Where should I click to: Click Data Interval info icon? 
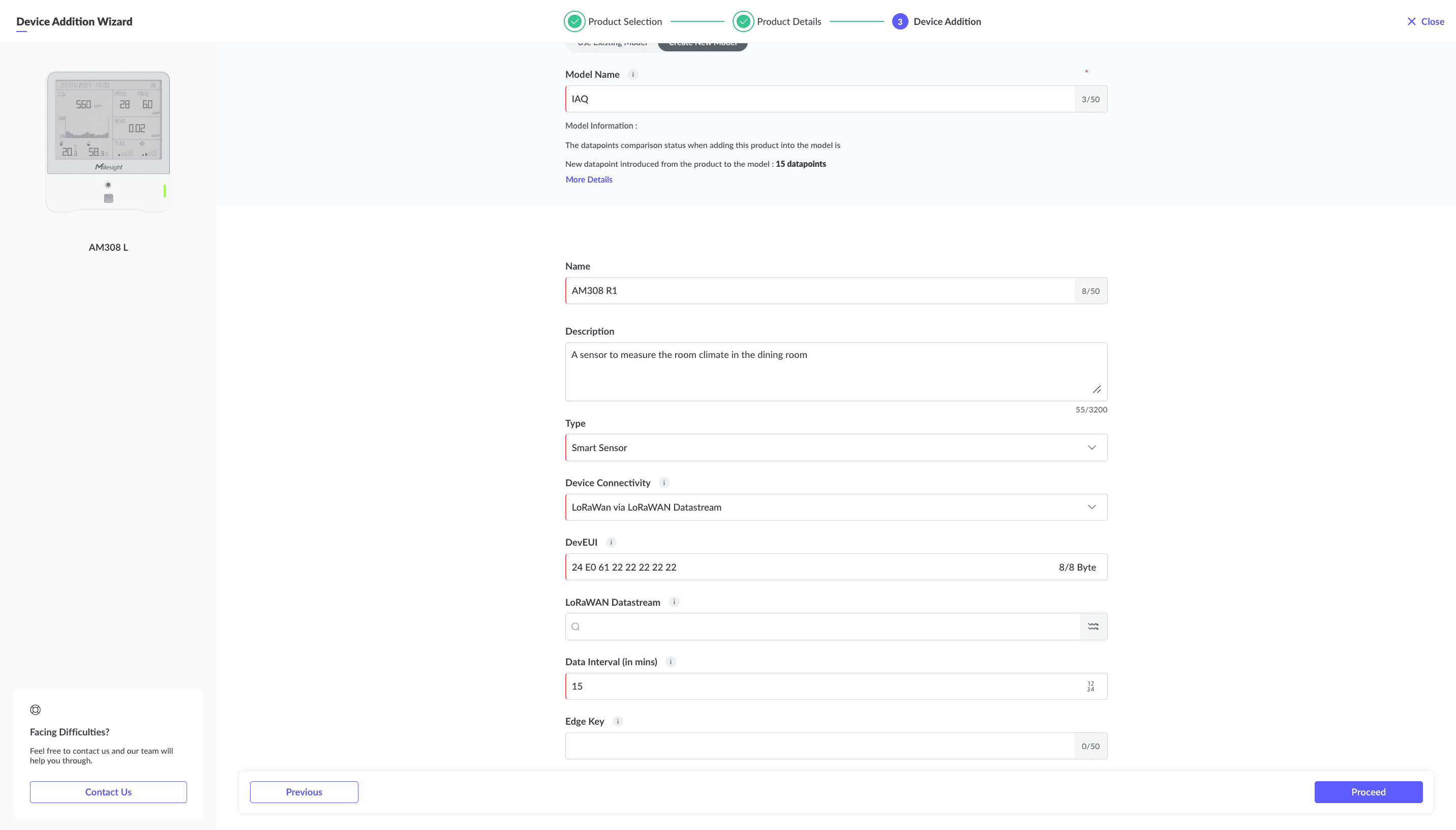point(671,662)
